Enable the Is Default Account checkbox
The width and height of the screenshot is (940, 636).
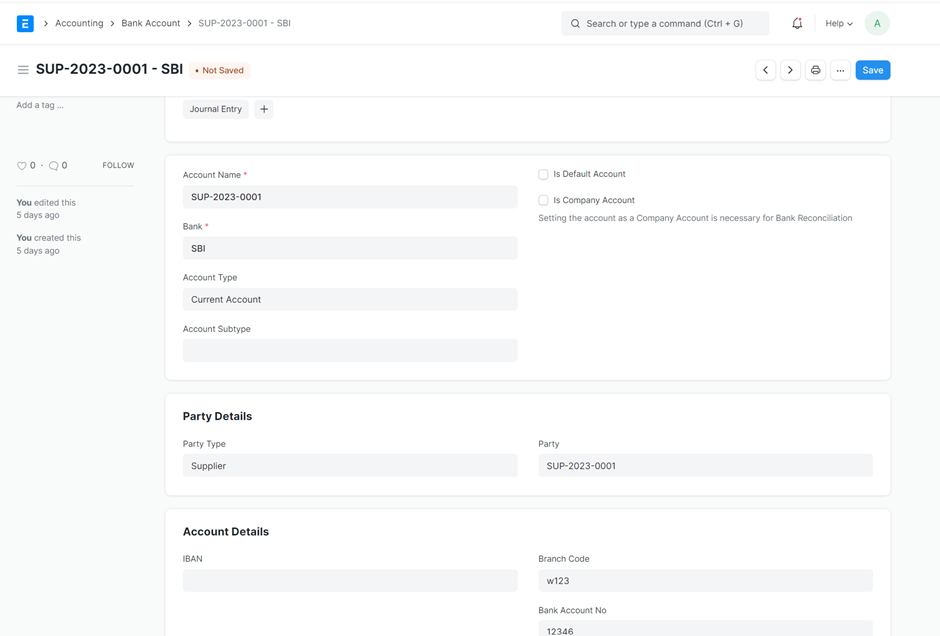click(543, 174)
